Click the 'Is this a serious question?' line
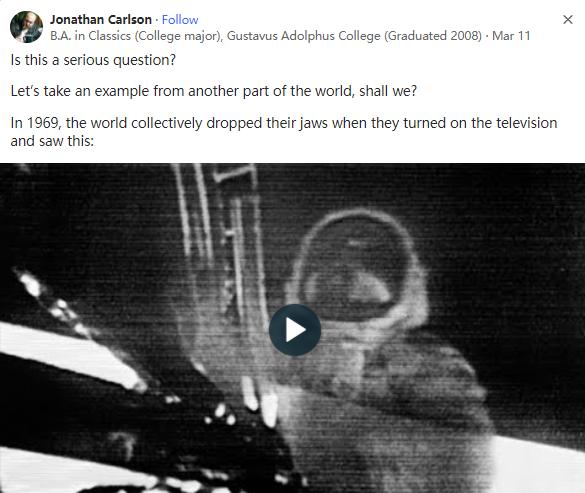This screenshot has width=585, height=493. (x=93, y=60)
